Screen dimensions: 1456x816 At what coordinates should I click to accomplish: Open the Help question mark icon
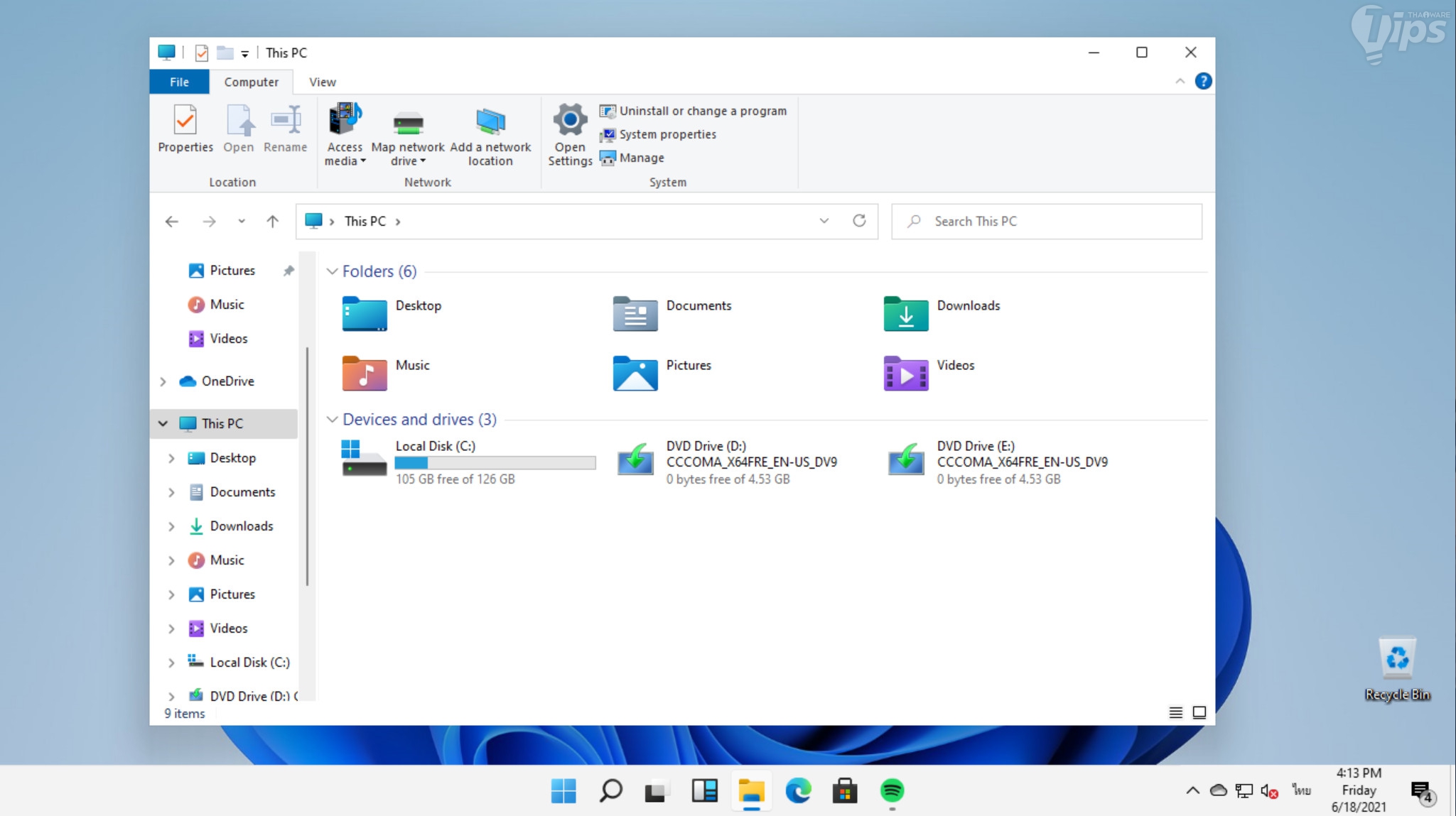[1202, 81]
